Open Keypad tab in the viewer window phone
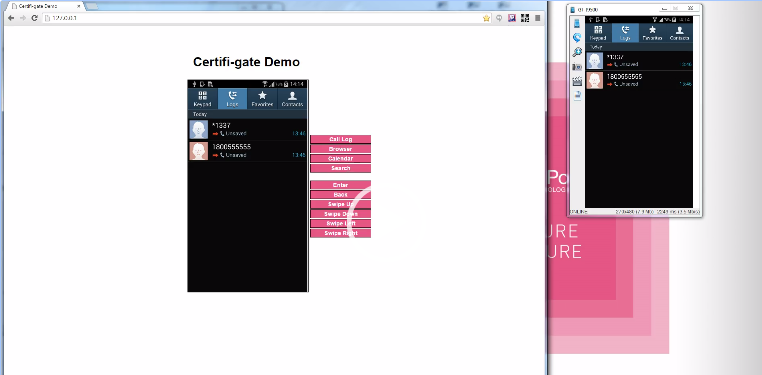This screenshot has height=375, width=762. (598, 33)
